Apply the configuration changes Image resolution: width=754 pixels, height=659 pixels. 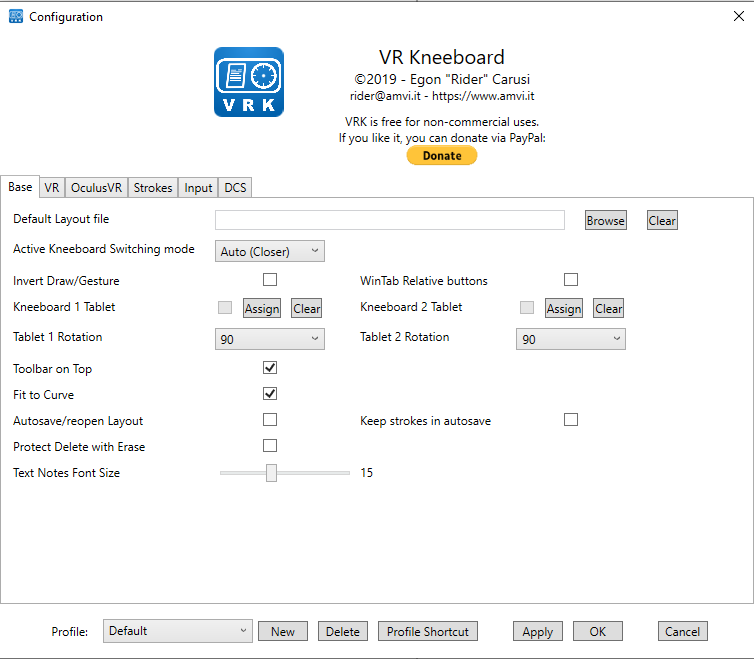[x=538, y=632]
